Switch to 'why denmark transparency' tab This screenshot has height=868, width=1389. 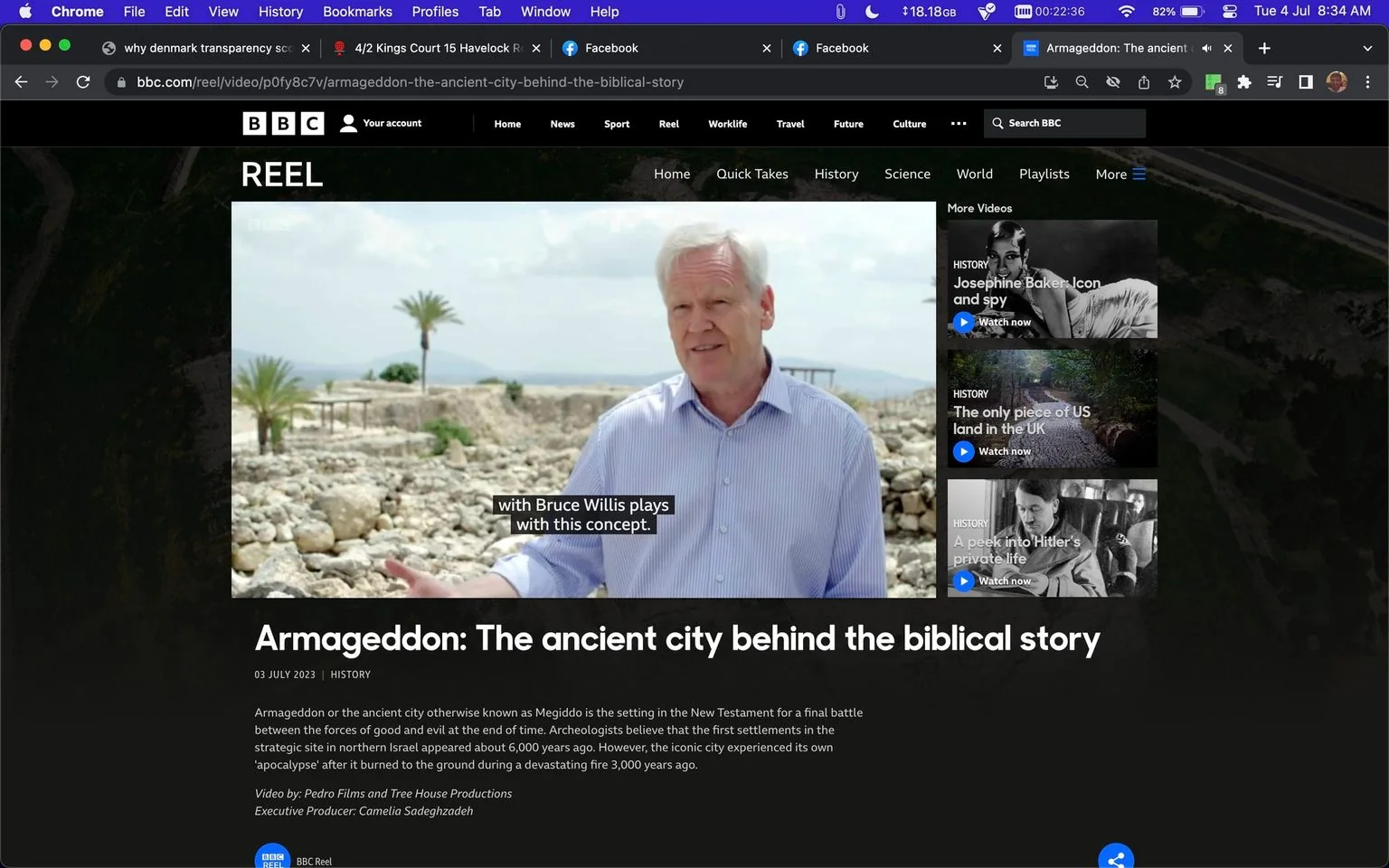click(x=207, y=48)
